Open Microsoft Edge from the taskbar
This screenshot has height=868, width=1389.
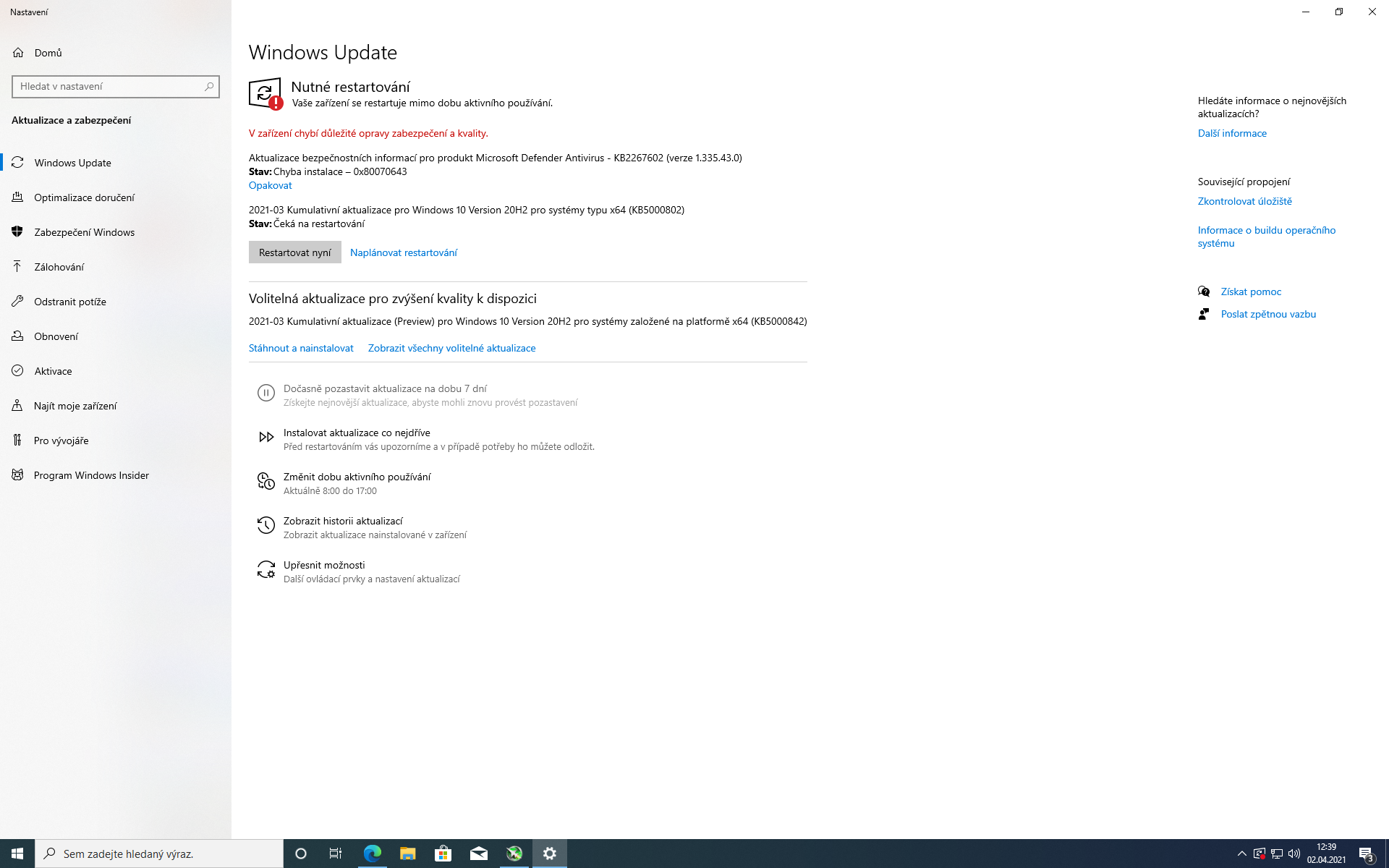tap(372, 854)
